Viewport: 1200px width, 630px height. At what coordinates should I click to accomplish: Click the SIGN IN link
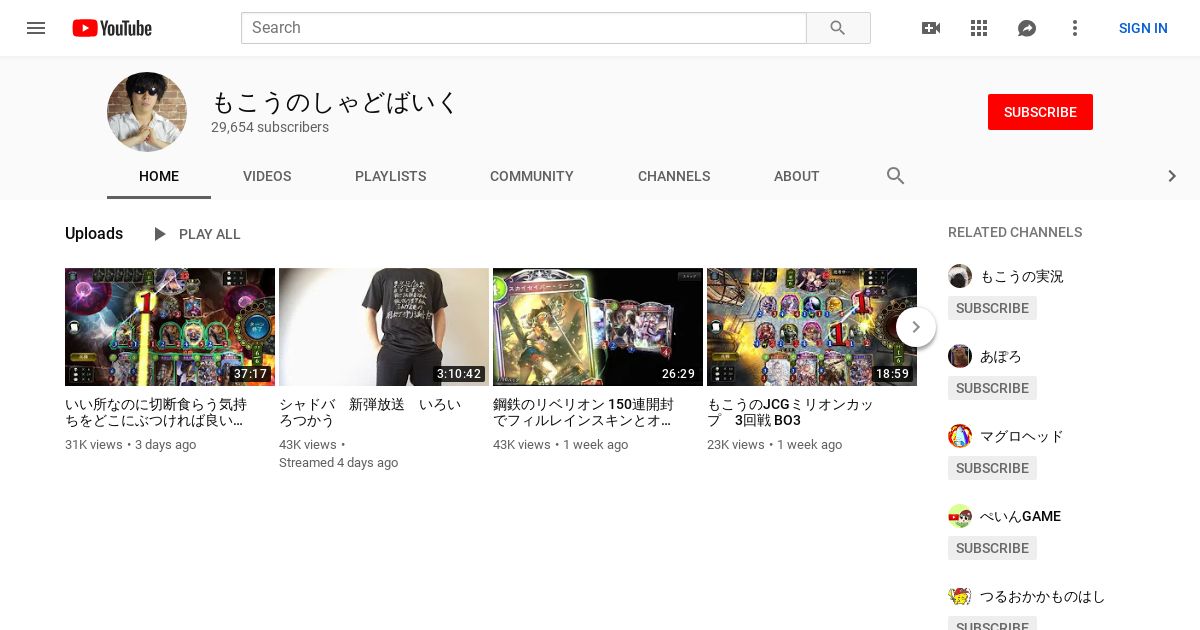pos(1143,28)
